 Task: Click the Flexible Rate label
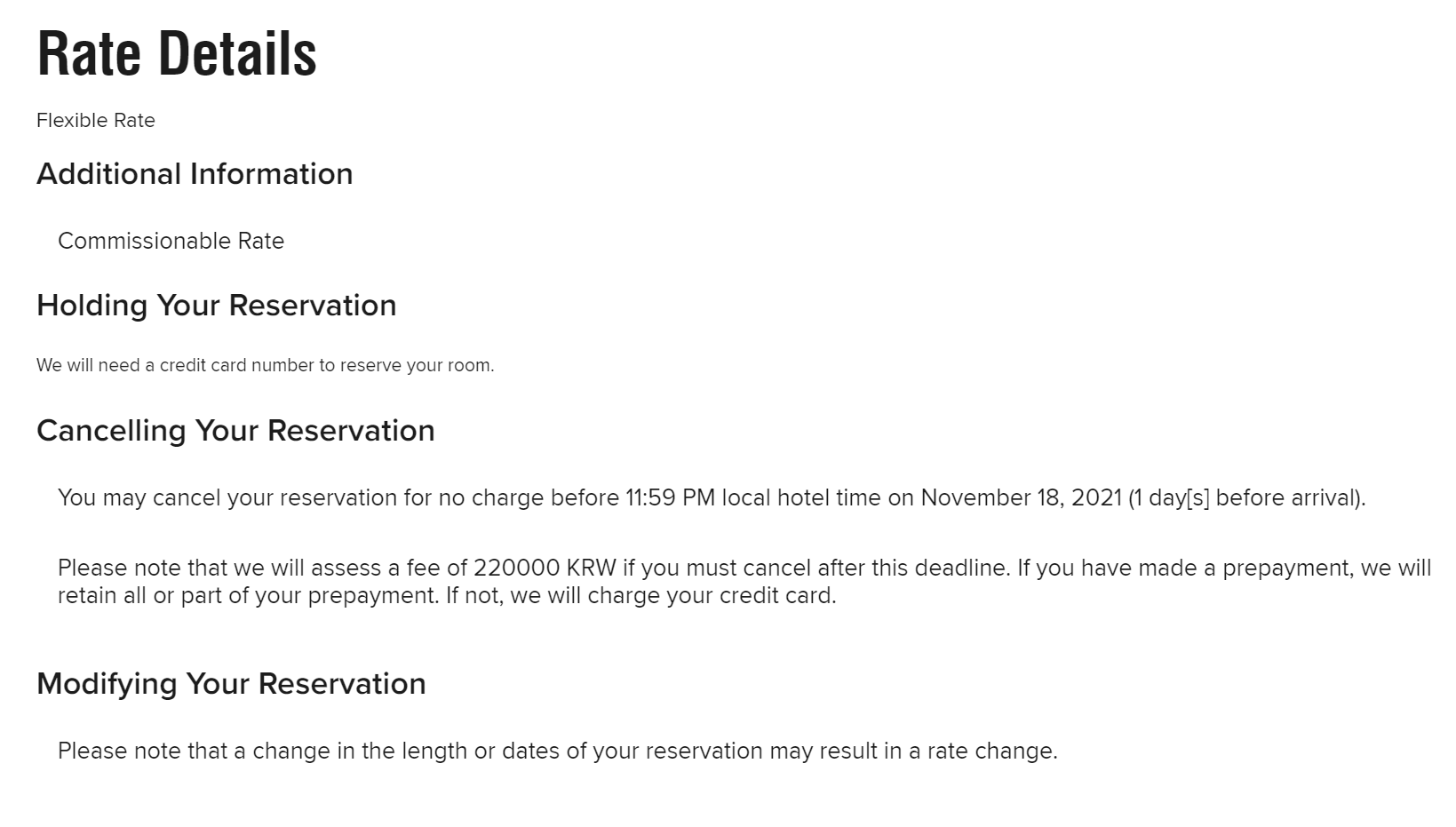point(96,121)
